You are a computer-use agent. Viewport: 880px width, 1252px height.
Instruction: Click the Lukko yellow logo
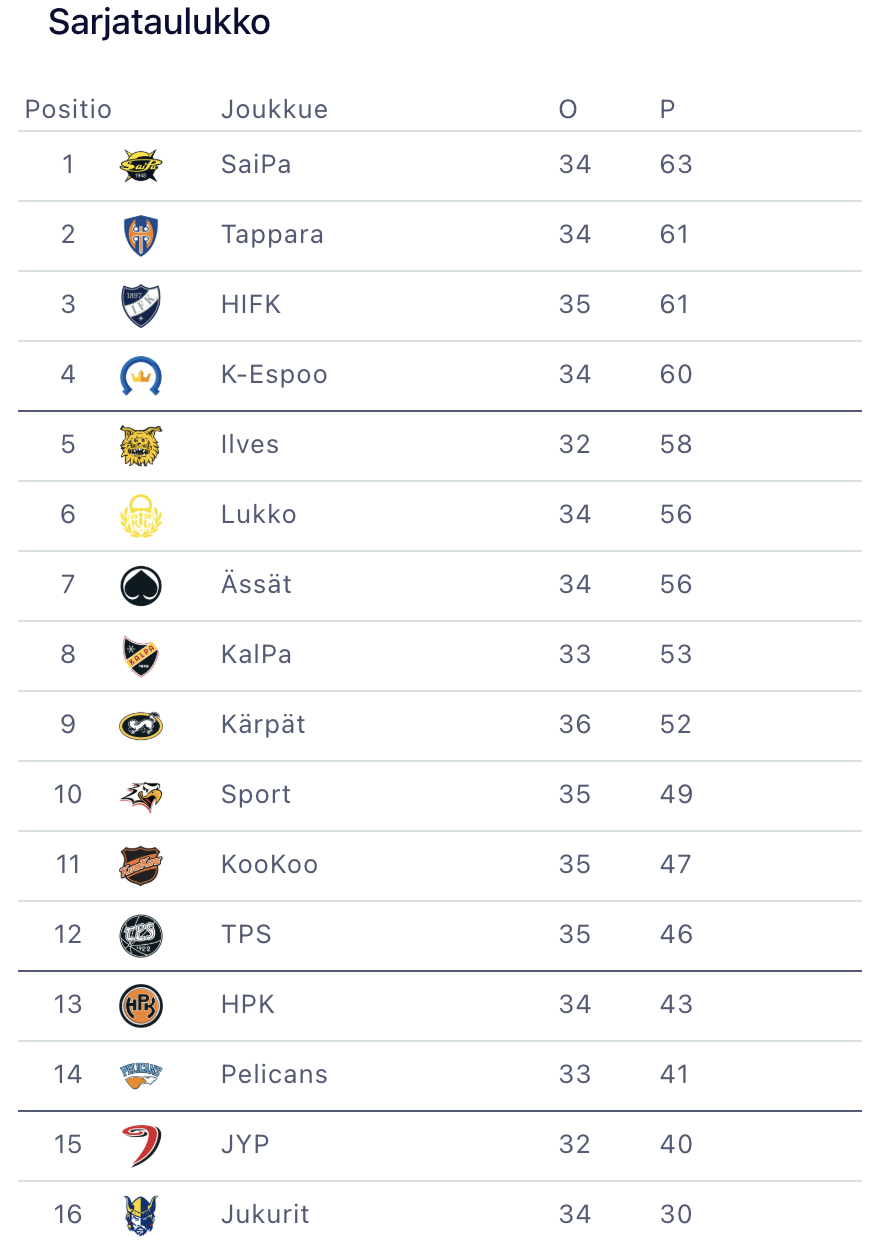pos(140,515)
